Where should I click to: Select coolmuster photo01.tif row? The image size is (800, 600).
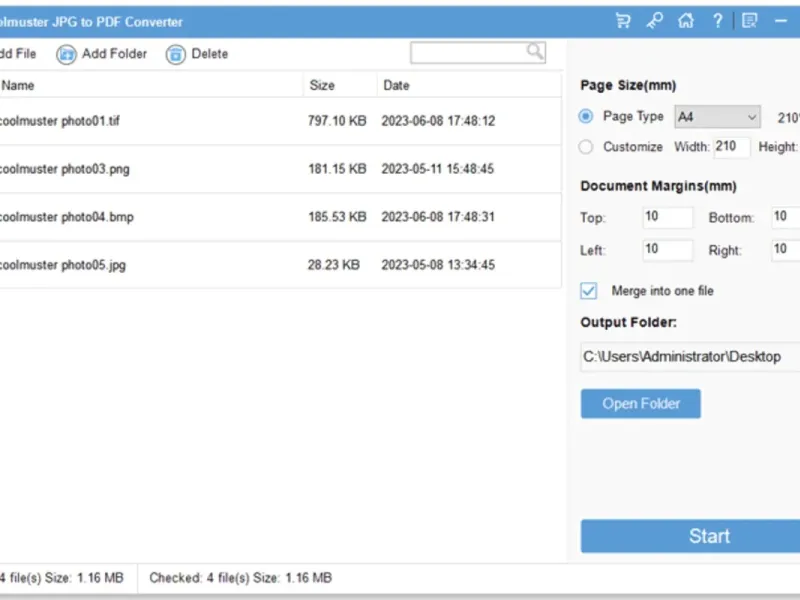click(x=281, y=121)
